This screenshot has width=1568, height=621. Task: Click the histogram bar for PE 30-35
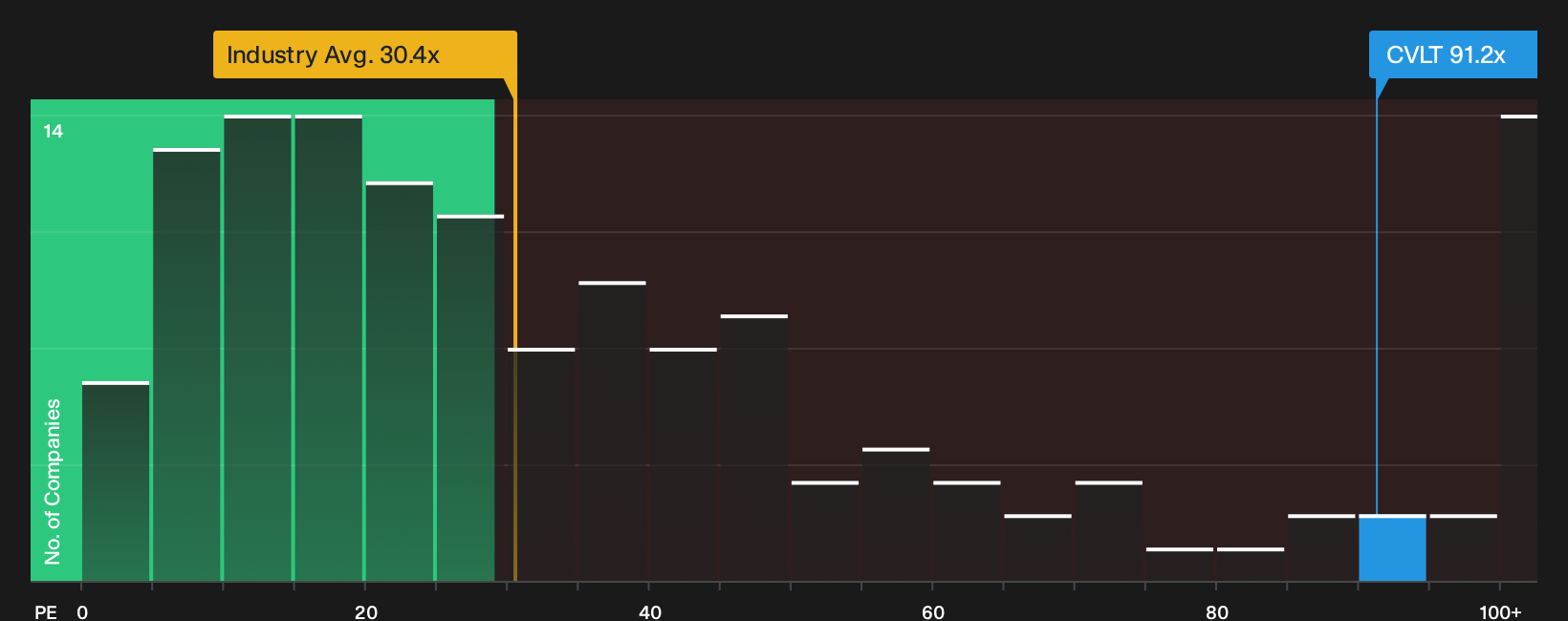click(x=541, y=464)
